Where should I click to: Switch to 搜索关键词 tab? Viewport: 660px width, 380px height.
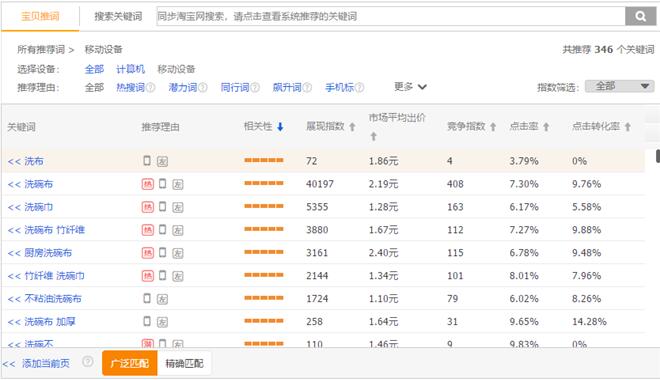coord(118,16)
